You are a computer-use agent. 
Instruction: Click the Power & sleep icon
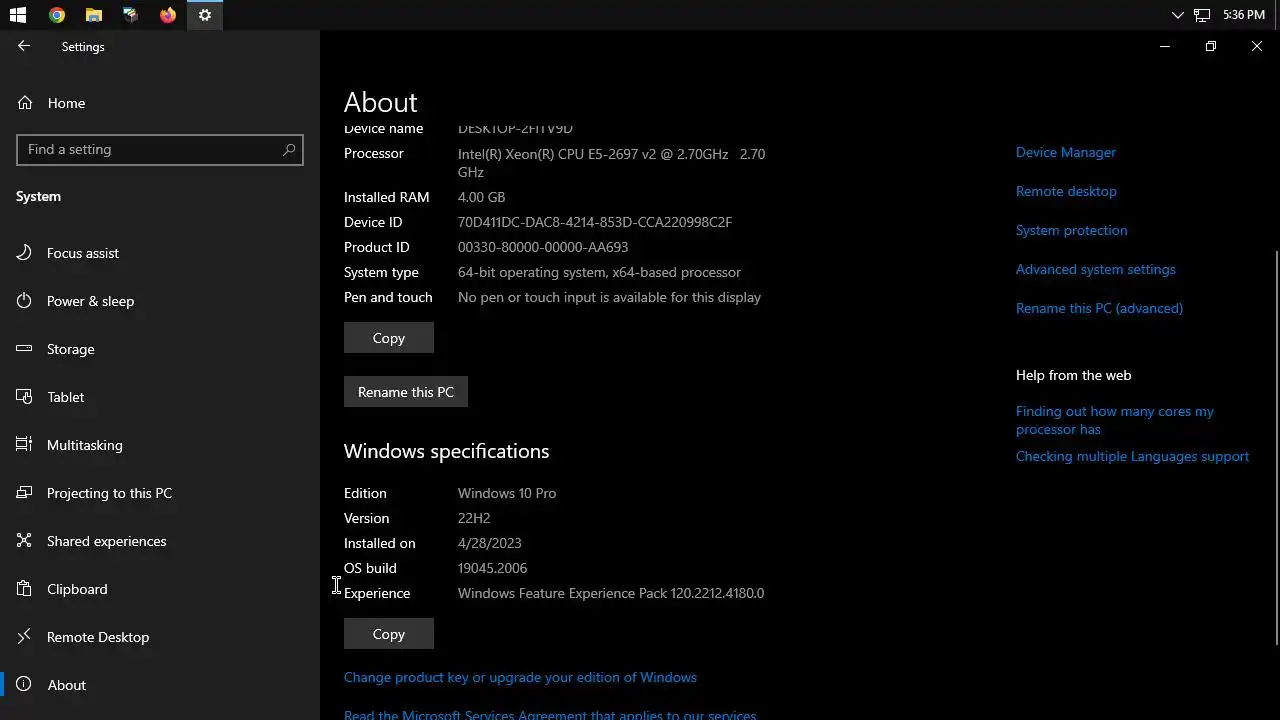pos(25,300)
